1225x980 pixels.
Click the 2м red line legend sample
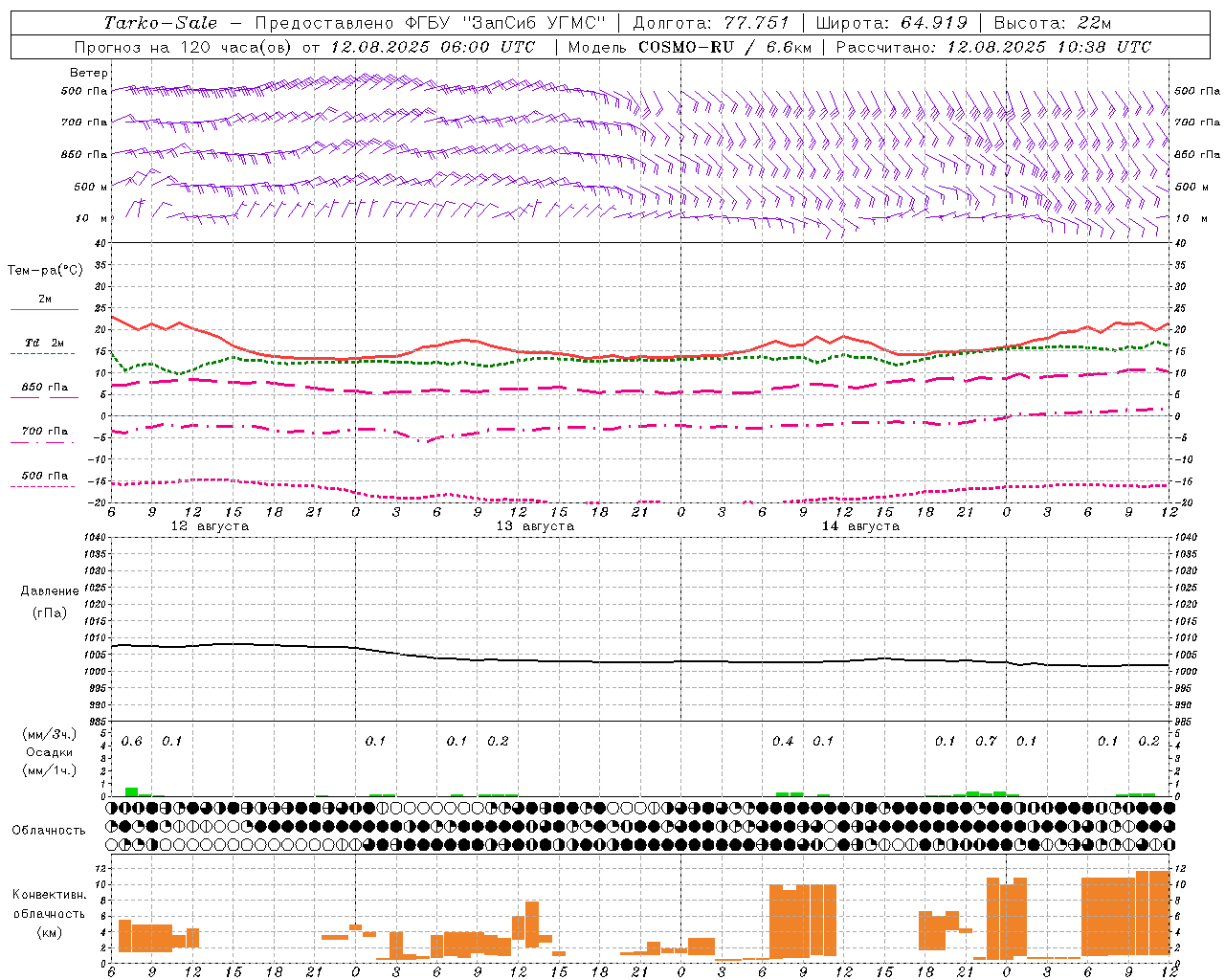pos(44,310)
